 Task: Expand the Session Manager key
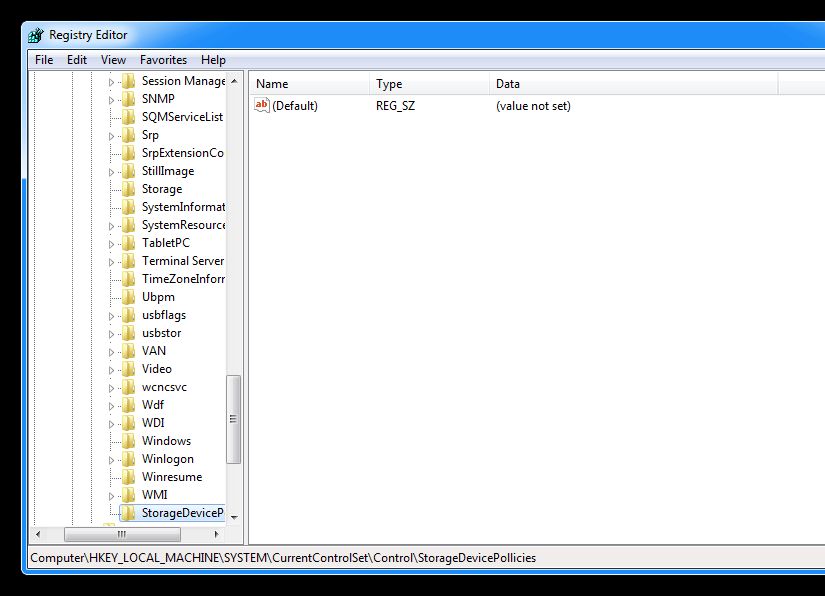111,82
